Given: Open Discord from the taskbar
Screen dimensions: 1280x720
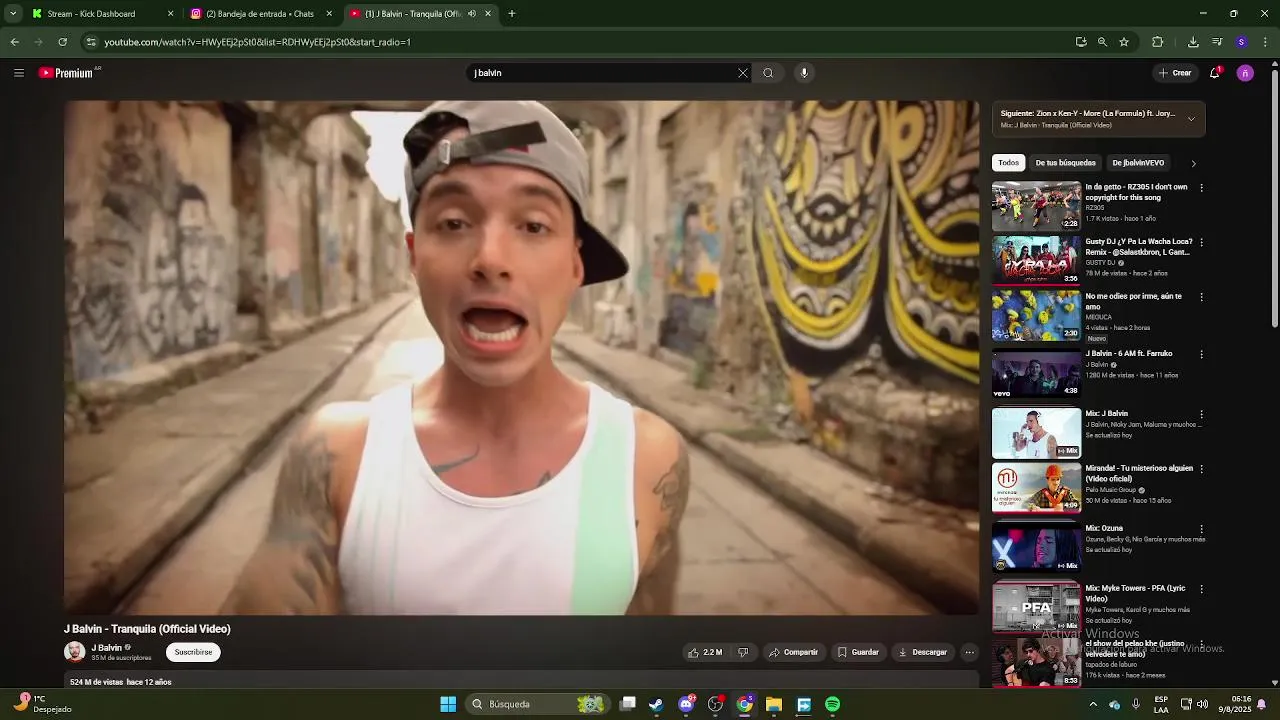Looking at the screenshot, I should (686, 704).
